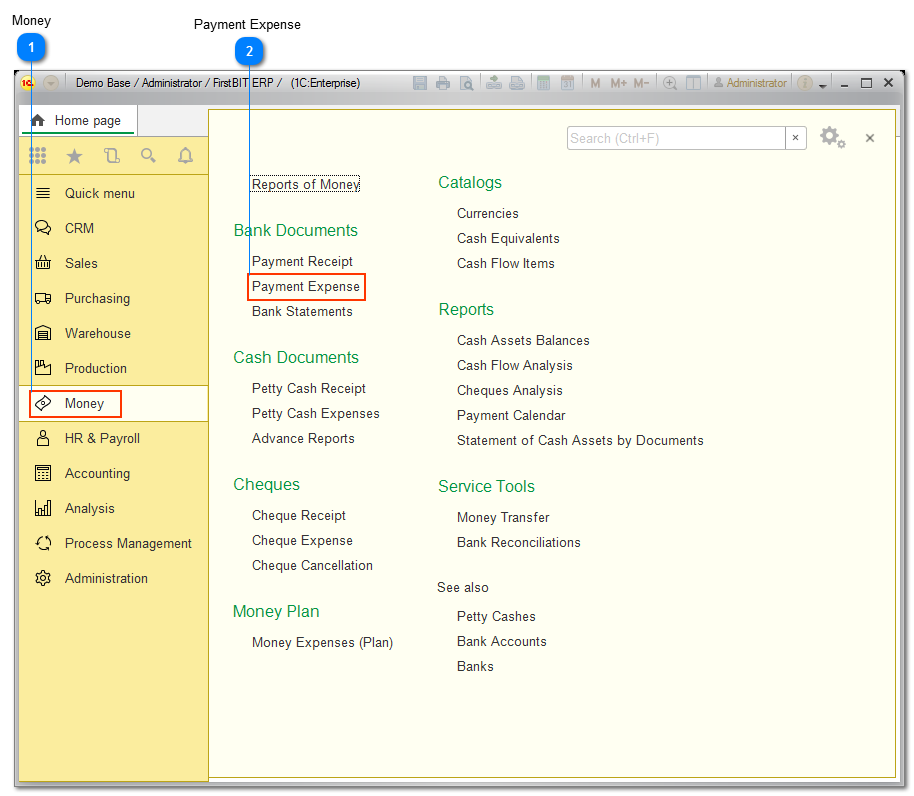Open the Calendar toolbar icon

tap(567, 82)
